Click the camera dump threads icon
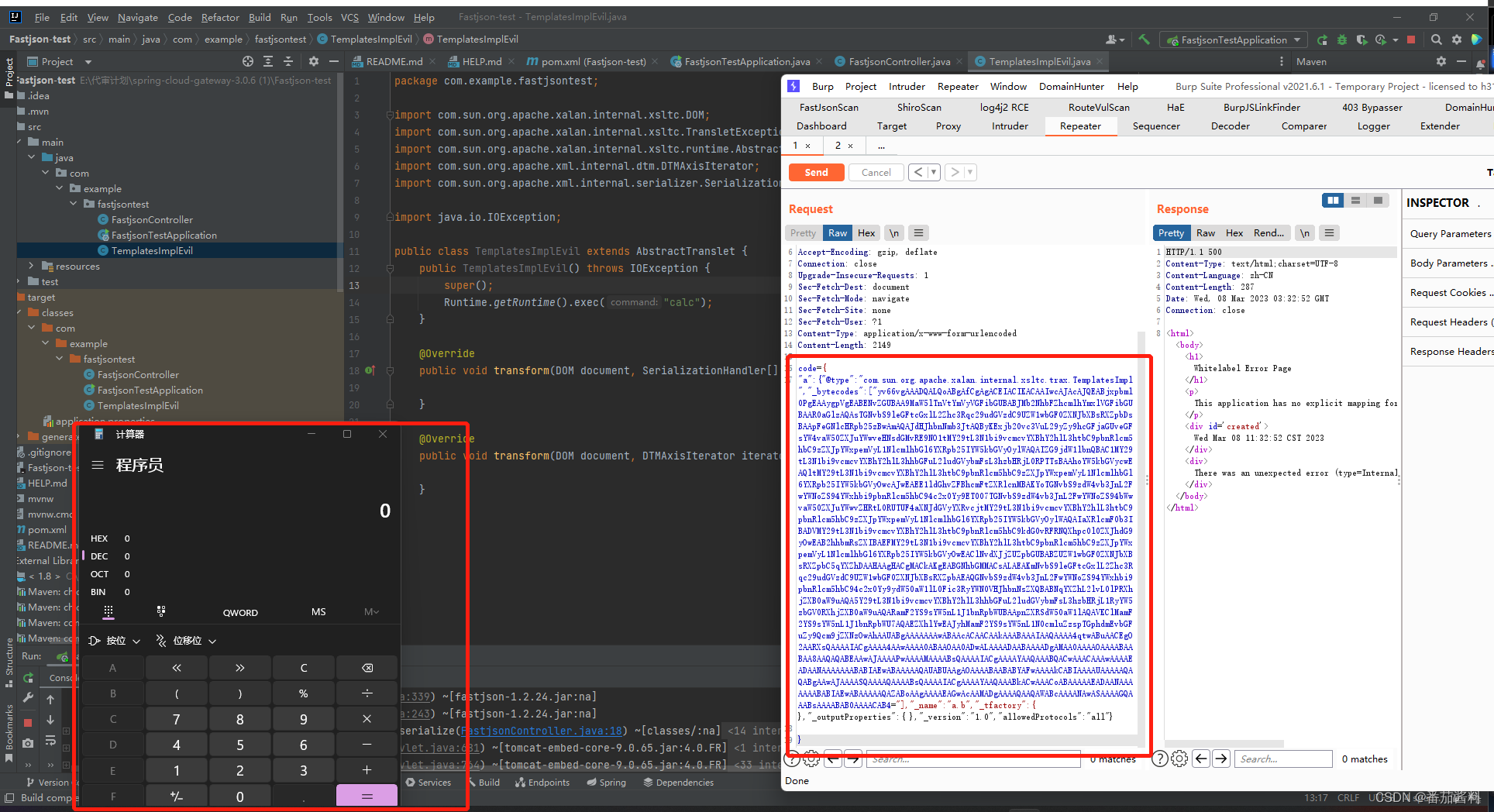Image resolution: width=1494 pixels, height=812 pixels. click(x=28, y=742)
